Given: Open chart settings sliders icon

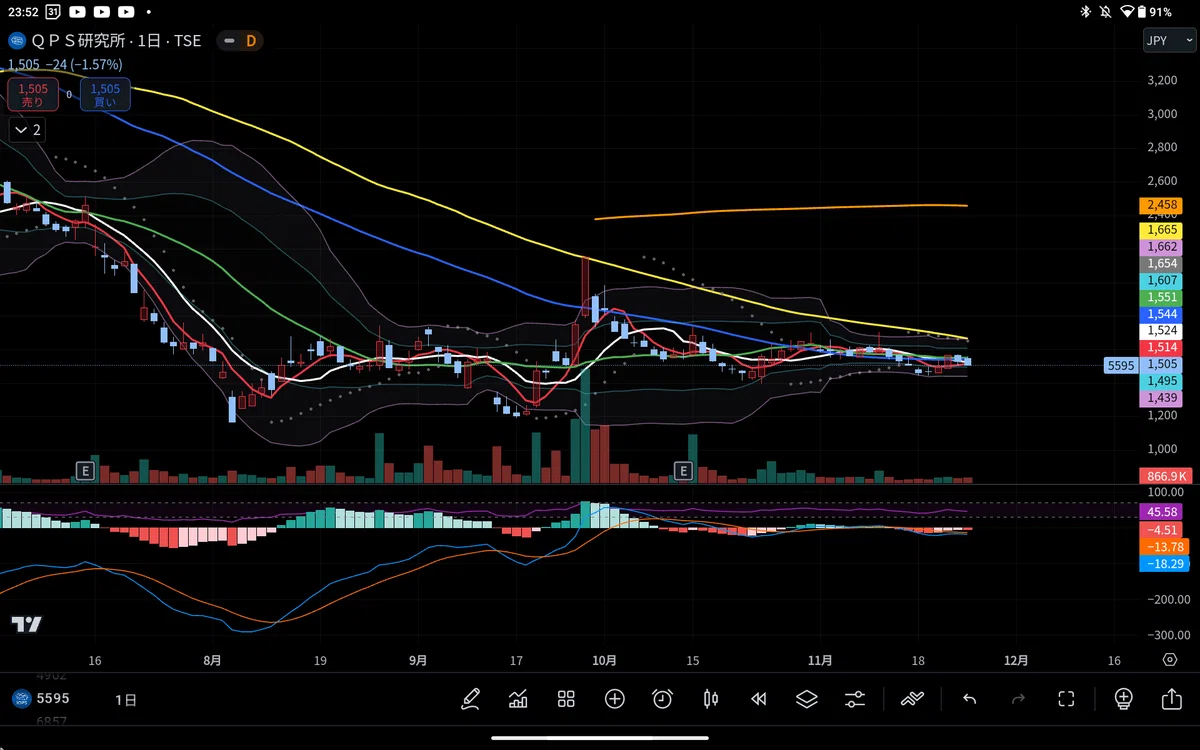Looking at the screenshot, I should click(x=855, y=699).
